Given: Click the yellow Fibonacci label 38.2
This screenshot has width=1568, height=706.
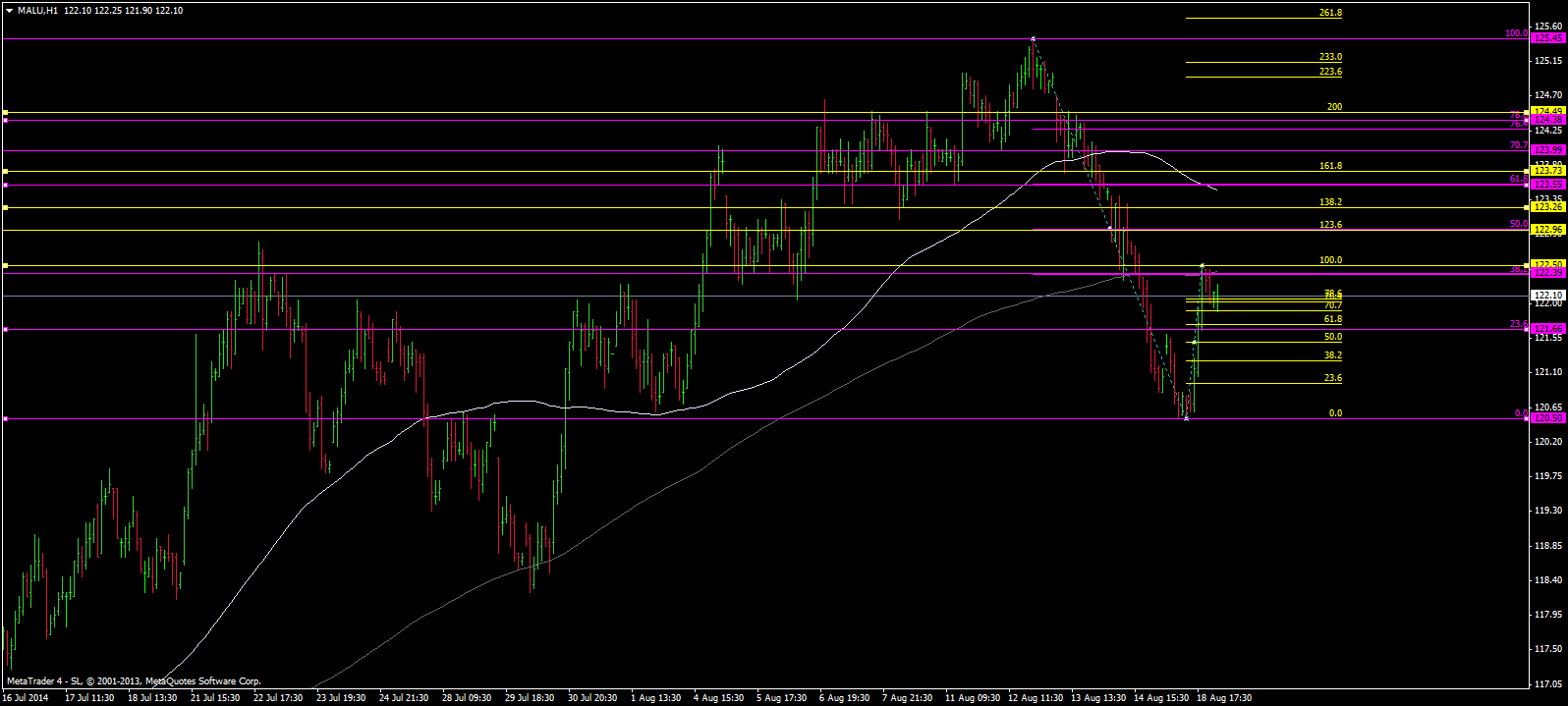Looking at the screenshot, I should (1333, 355).
